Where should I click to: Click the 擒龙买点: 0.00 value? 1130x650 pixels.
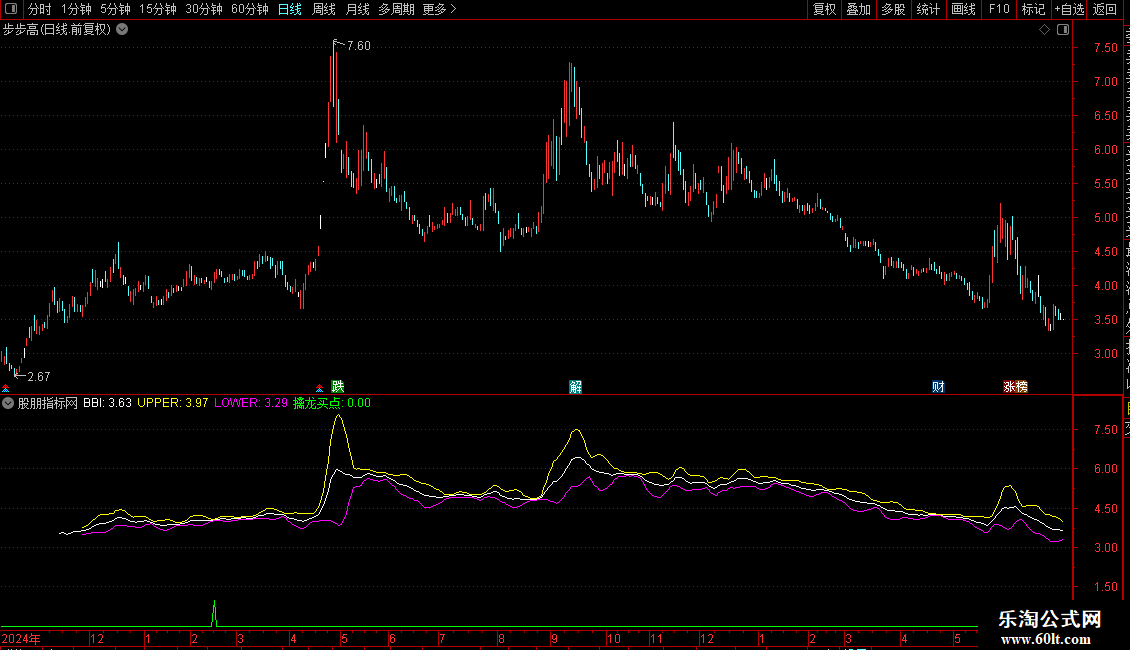coord(332,403)
